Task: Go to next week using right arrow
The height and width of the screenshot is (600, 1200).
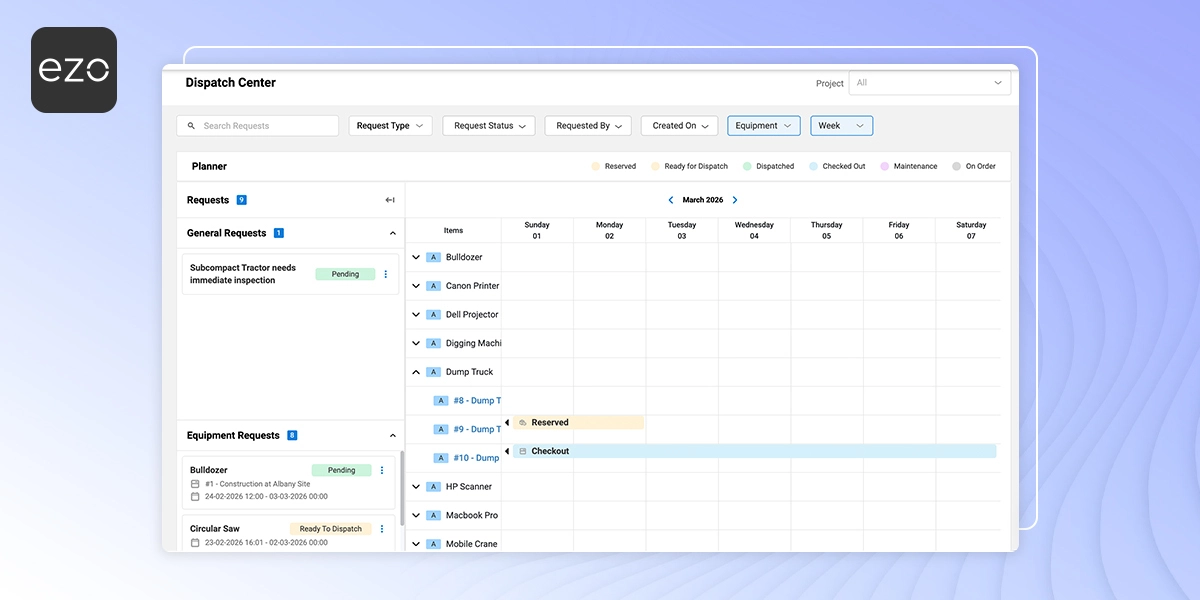Action: pos(735,200)
